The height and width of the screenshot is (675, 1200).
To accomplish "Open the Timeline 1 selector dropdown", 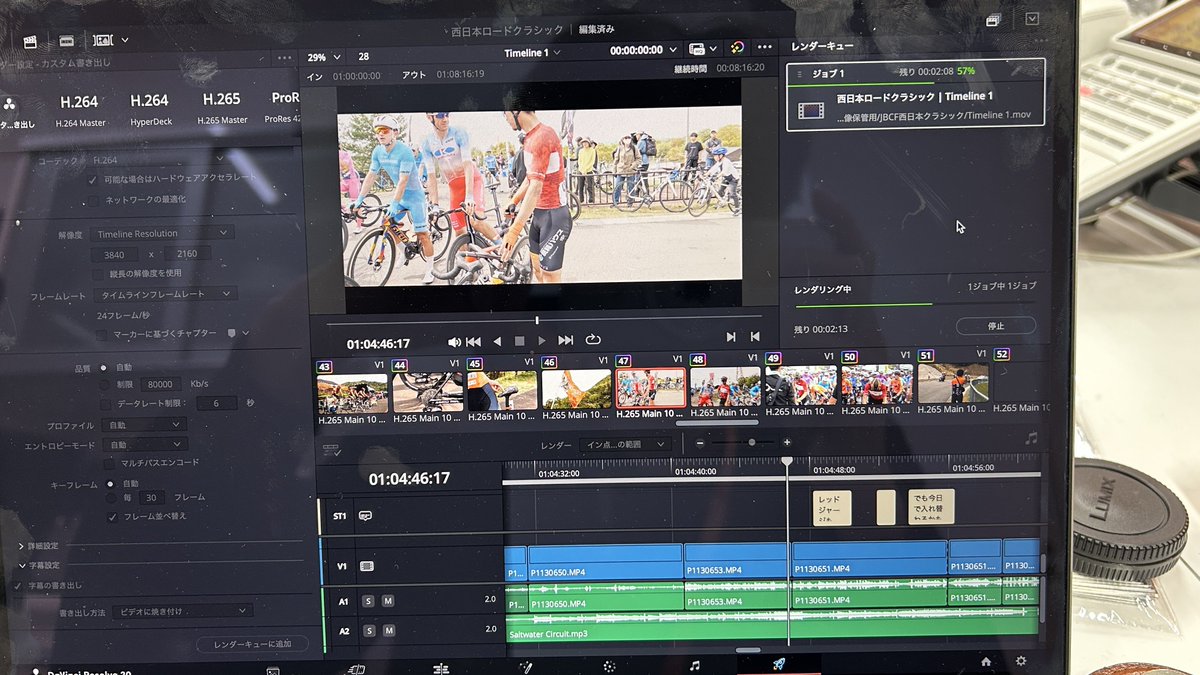I will tap(532, 52).
